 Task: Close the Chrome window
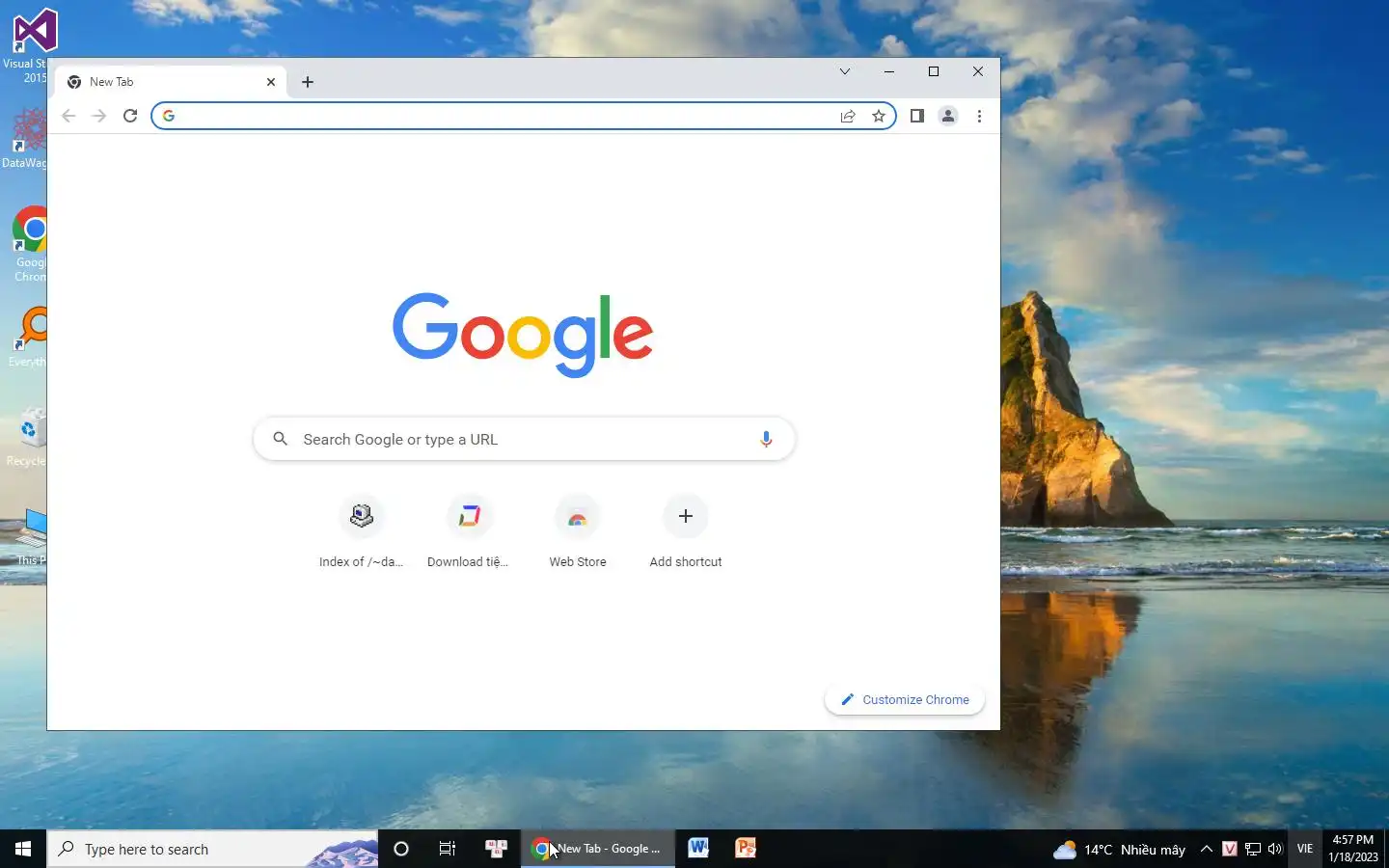click(978, 71)
